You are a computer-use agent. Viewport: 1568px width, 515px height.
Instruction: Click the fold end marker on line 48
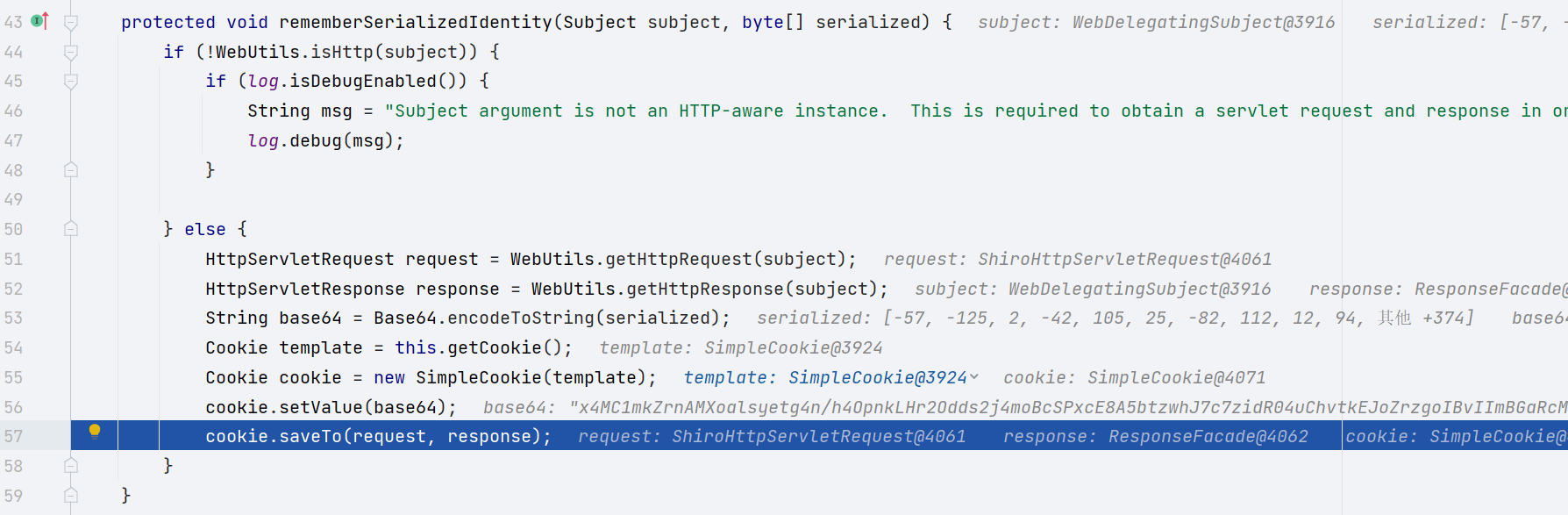pyautogui.click(x=71, y=170)
